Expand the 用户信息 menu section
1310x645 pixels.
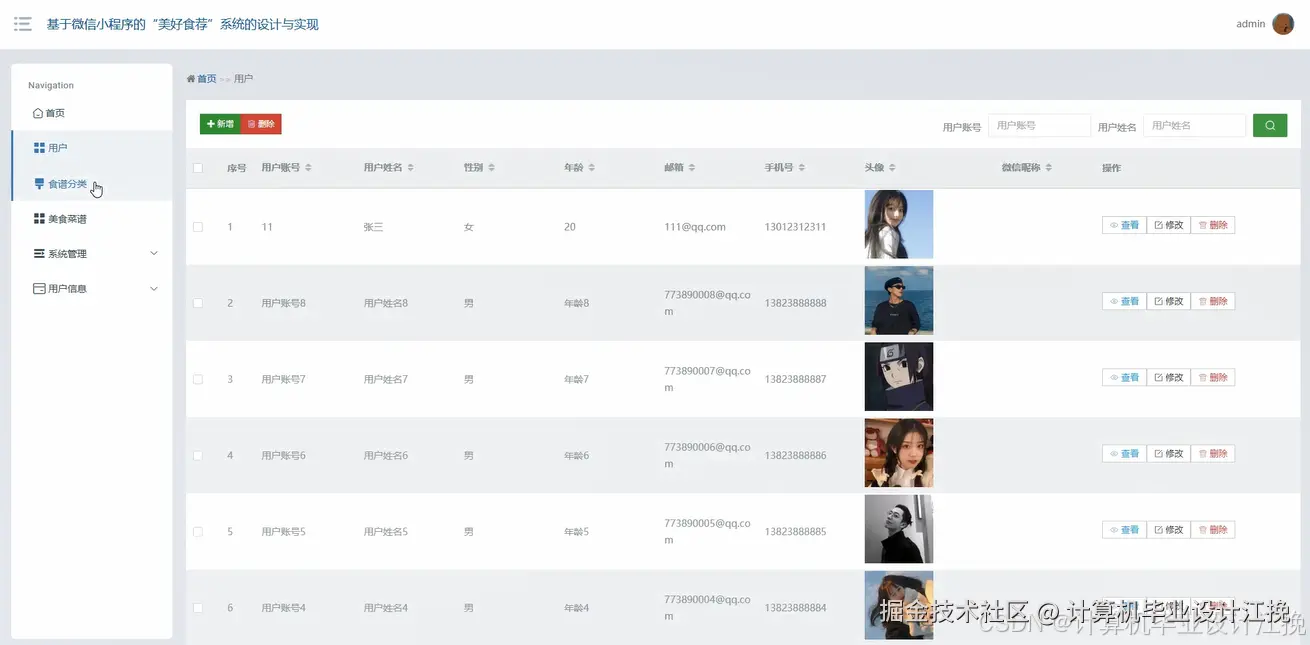154,289
